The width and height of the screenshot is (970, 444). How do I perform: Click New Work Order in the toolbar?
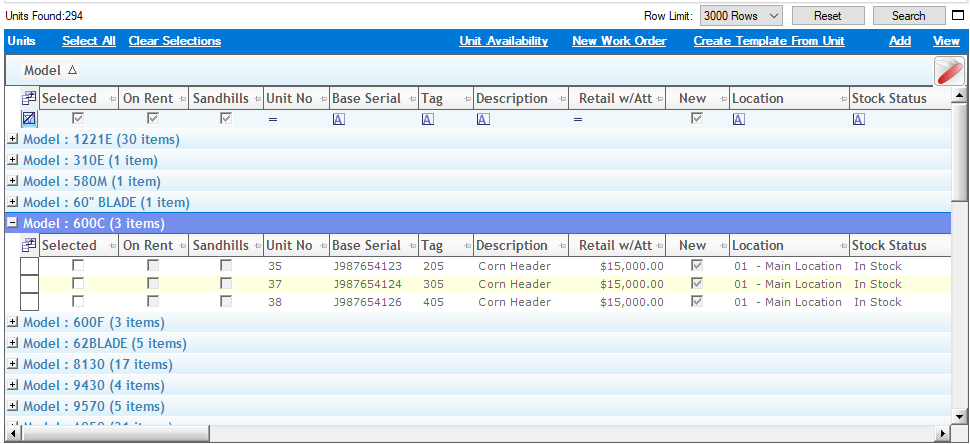[x=619, y=41]
